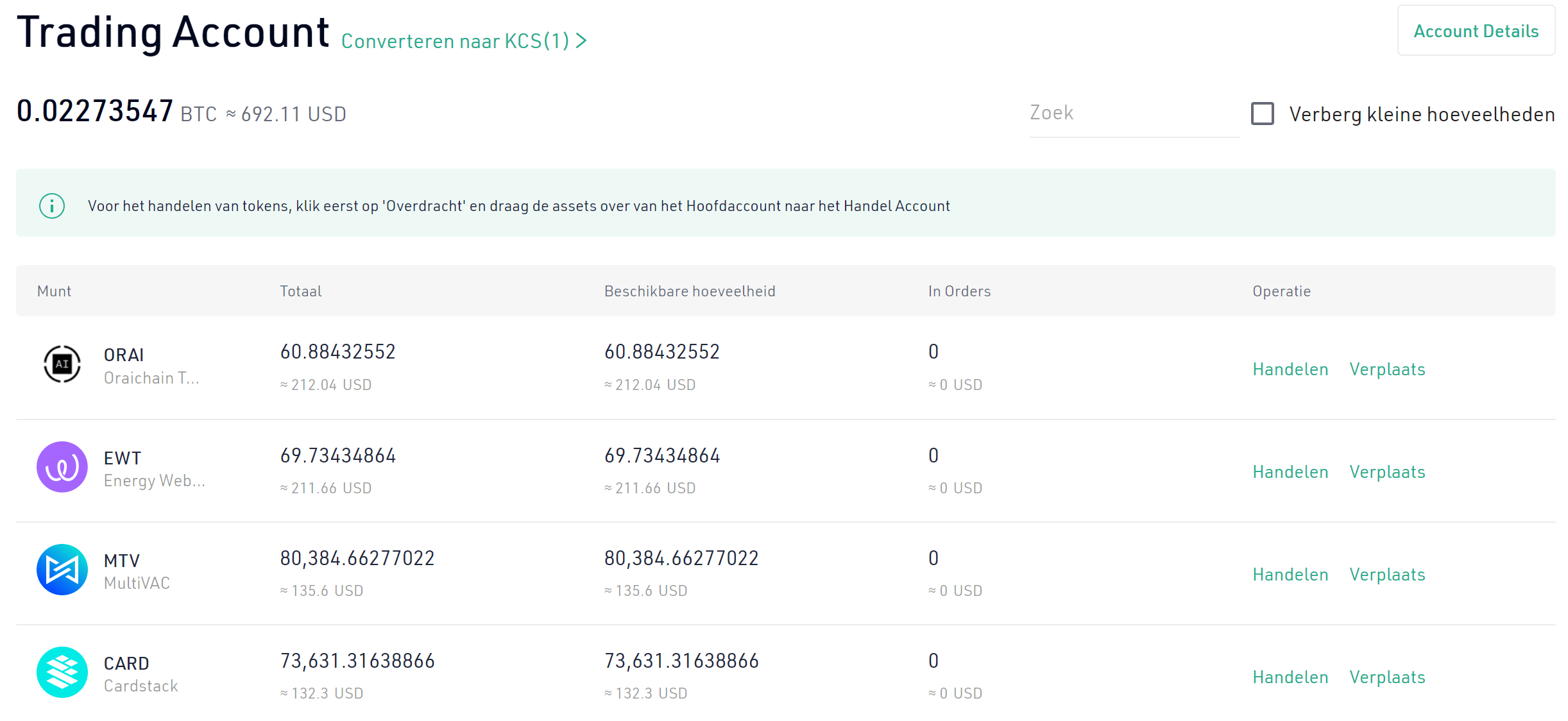
Task: Select Handelen for ORAI
Action: click(x=1290, y=369)
